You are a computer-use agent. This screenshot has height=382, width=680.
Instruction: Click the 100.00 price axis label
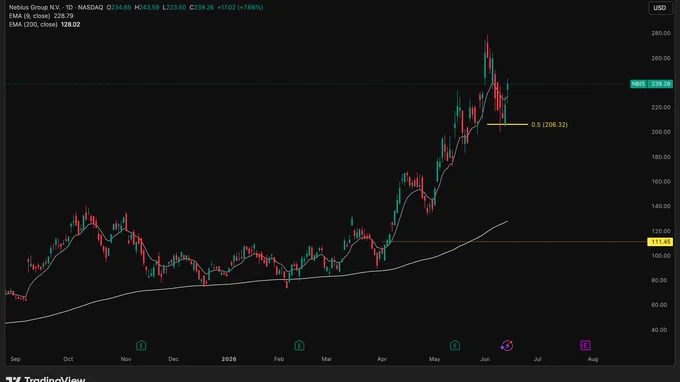661,256
